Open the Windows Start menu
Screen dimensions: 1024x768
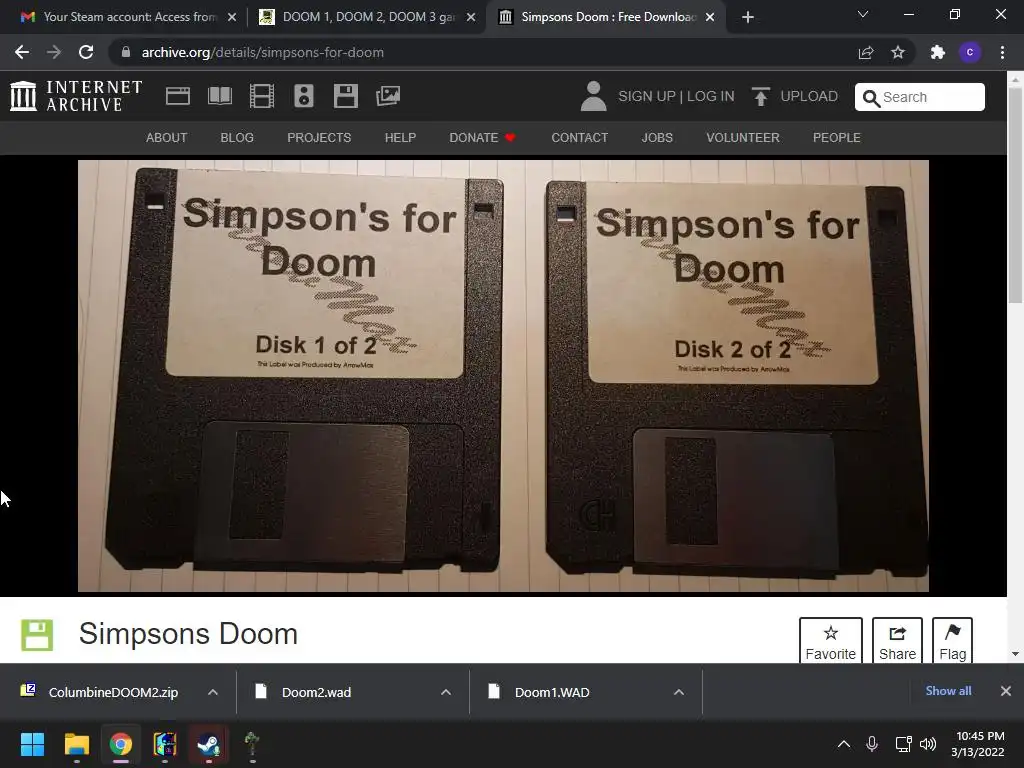[x=32, y=744]
